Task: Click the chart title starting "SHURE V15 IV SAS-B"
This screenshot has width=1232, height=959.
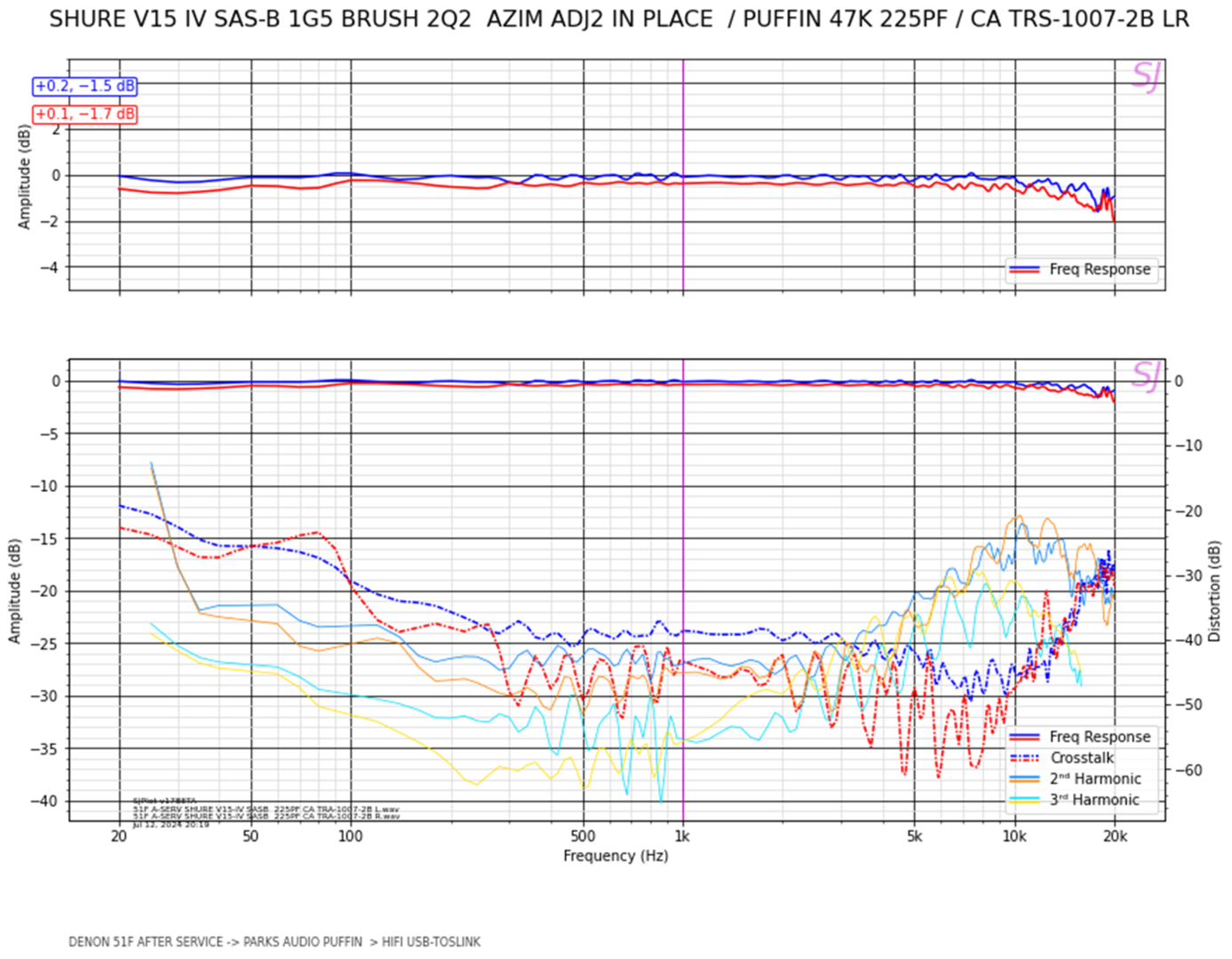Action: click(618, 19)
